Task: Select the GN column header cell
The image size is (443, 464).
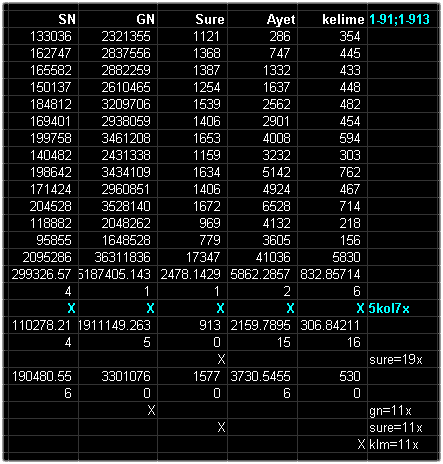Action: pos(118,19)
